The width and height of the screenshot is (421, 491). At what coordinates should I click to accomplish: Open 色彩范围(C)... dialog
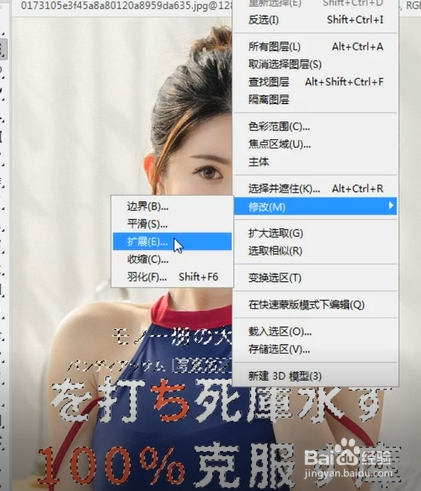tap(315, 127)
